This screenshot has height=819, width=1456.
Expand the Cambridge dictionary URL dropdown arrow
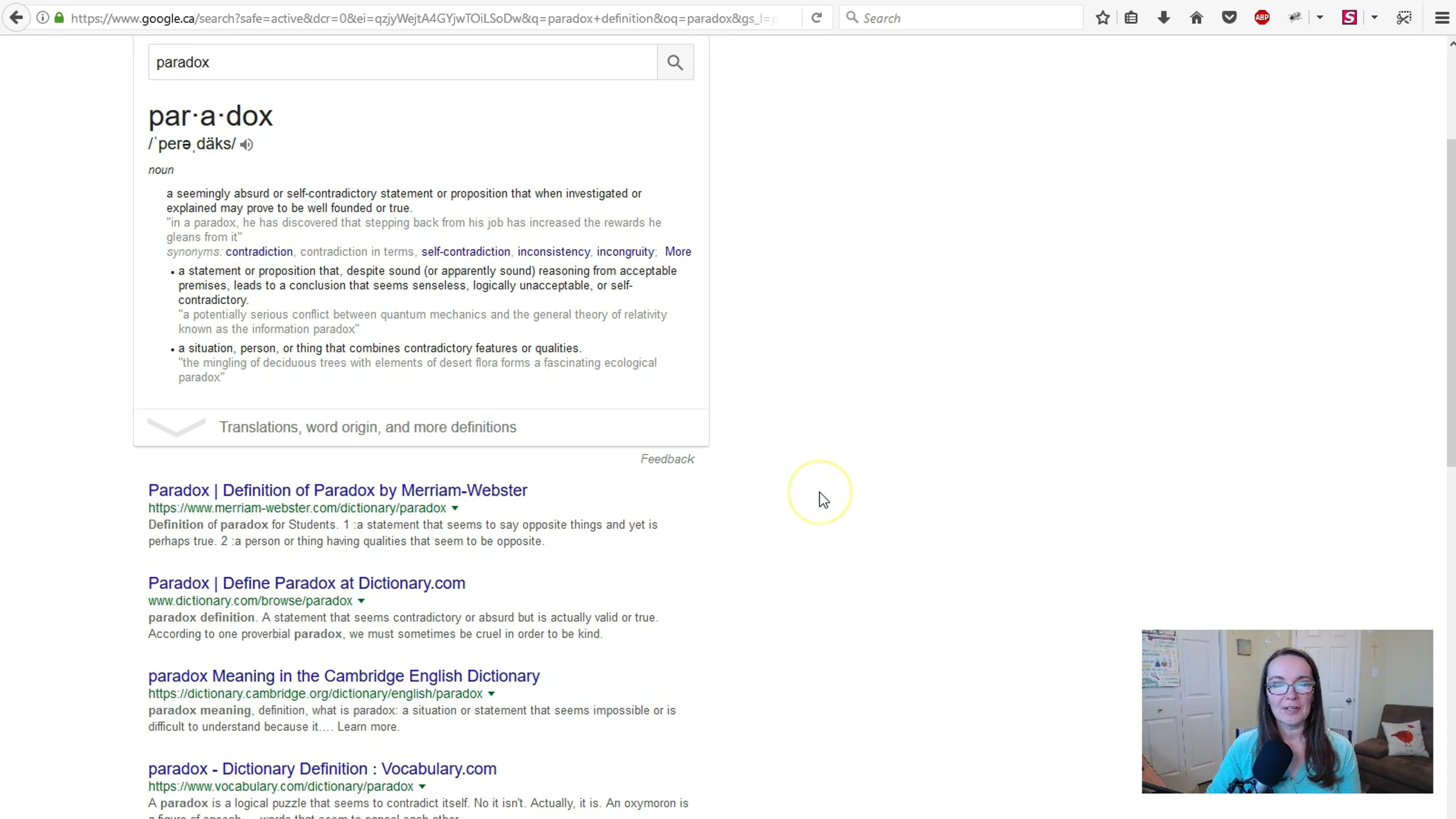pyautogui.click(x=491, y=694)
